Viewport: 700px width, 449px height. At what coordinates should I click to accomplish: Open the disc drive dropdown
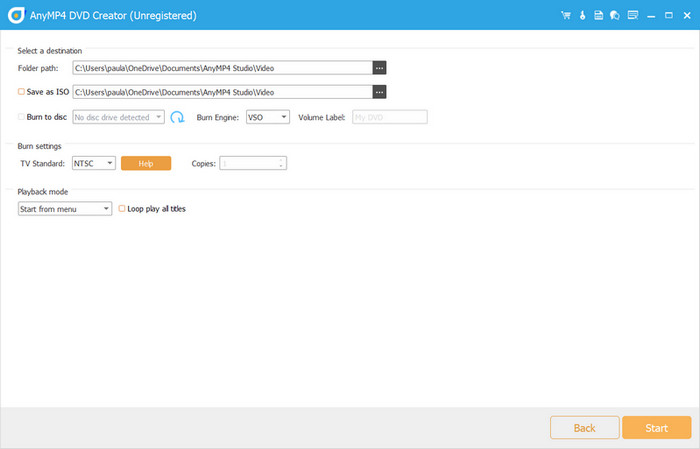pyautogui.click(x=118, y=117)
